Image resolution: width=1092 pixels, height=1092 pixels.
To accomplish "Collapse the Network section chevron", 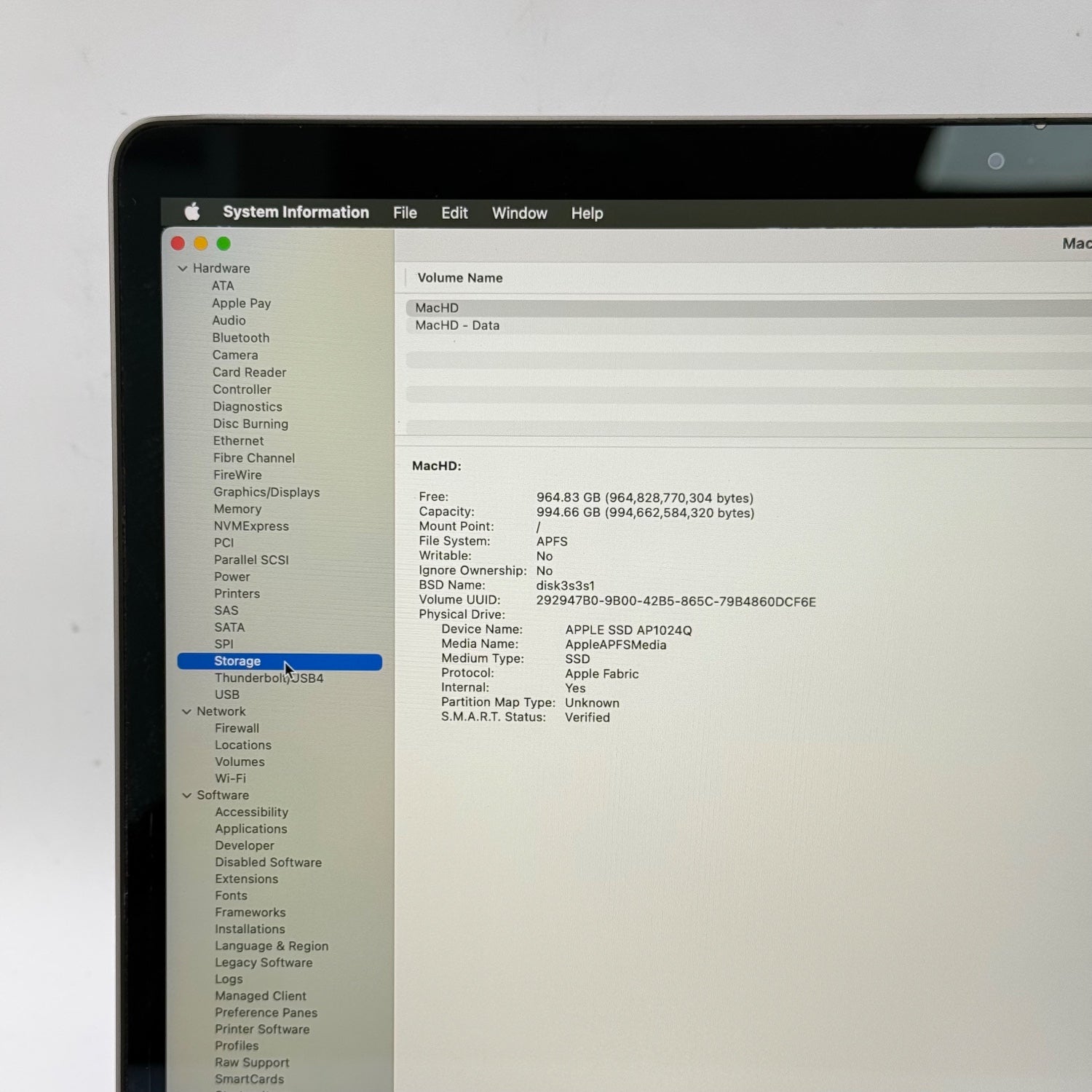I will [186, 712].
